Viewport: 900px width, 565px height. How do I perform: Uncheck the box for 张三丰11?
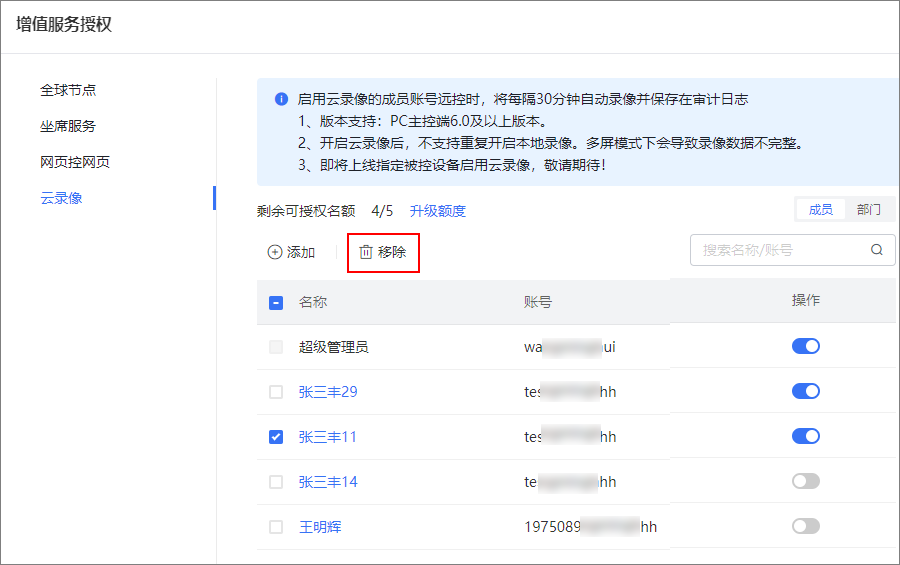tap(276, 437)
